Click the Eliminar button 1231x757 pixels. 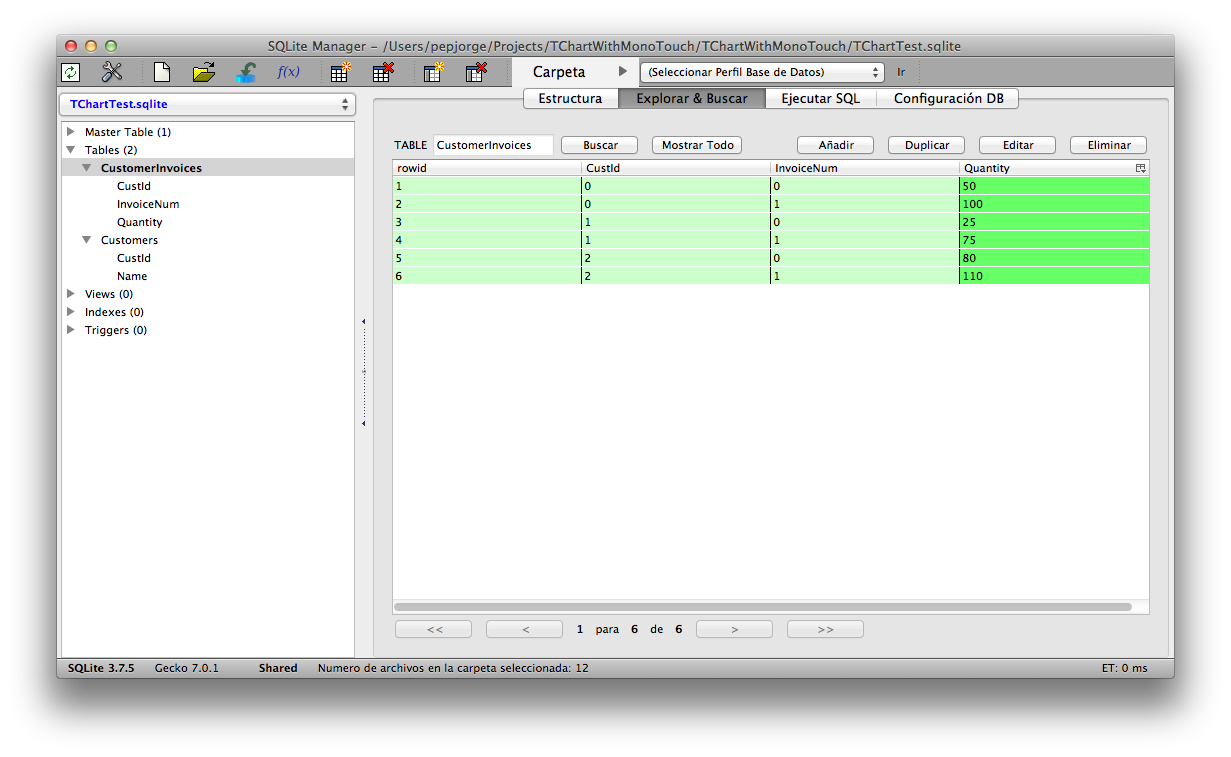tap(1109, 145)
